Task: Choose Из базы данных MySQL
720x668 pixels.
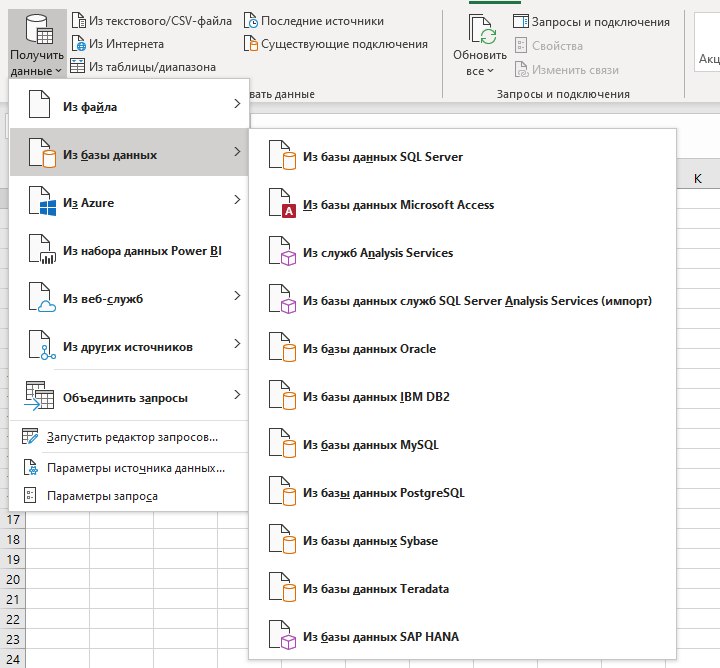Action: click(463, 444)
